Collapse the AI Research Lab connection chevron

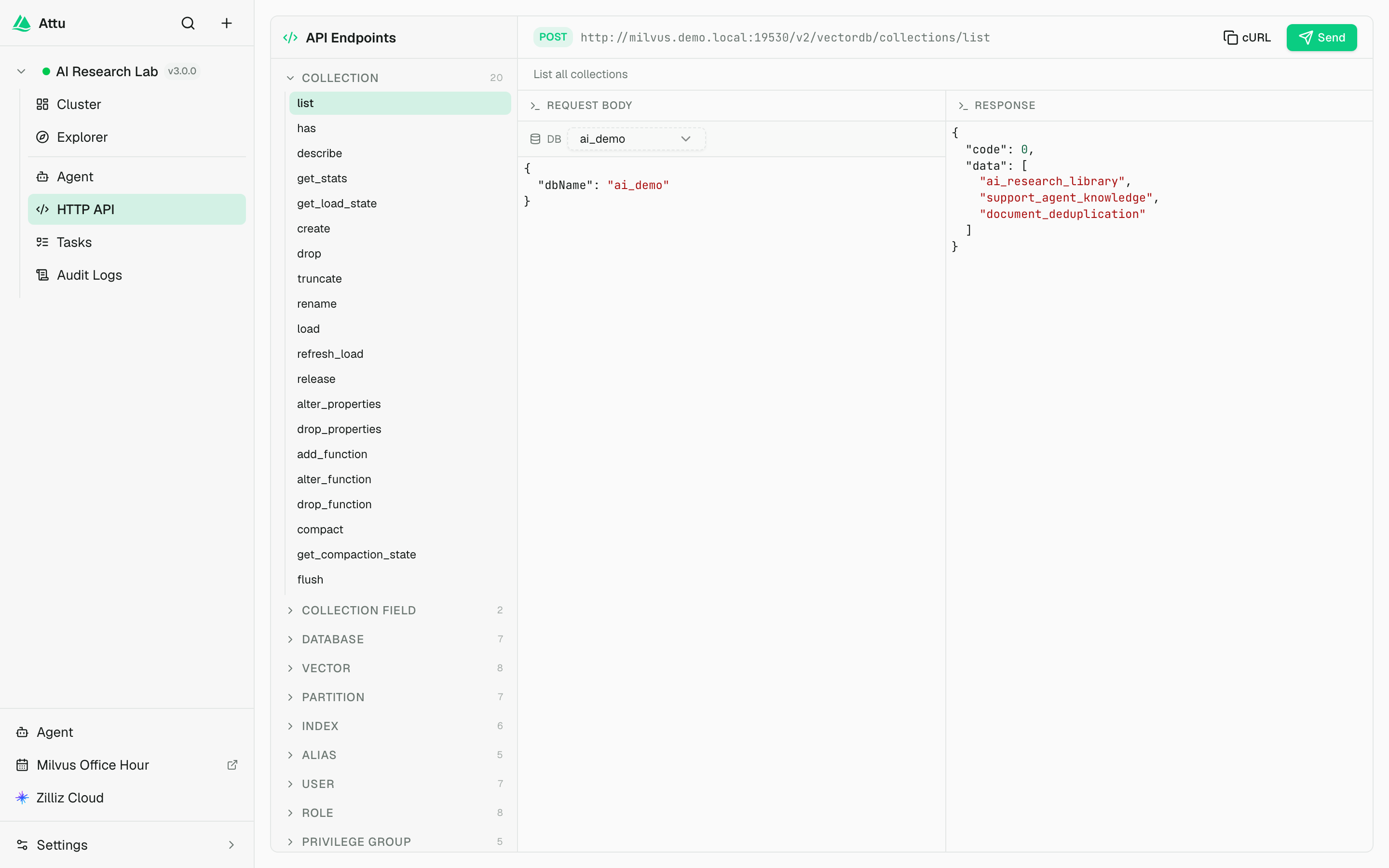pos(21,71)
